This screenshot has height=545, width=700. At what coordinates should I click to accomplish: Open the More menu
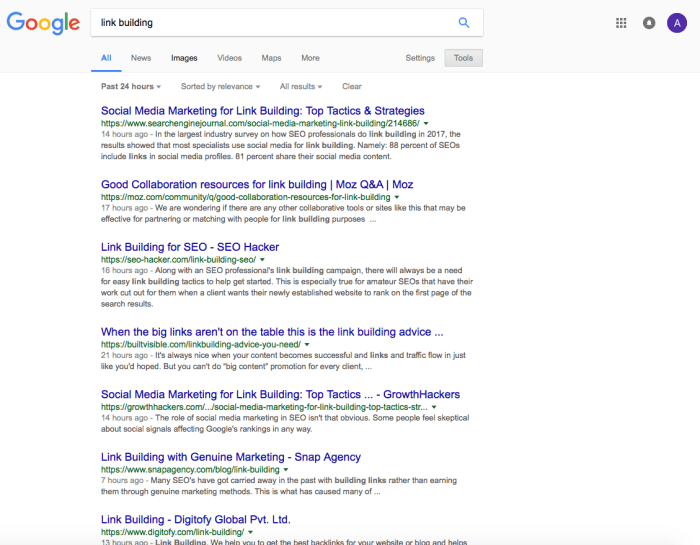coord(310,58)
